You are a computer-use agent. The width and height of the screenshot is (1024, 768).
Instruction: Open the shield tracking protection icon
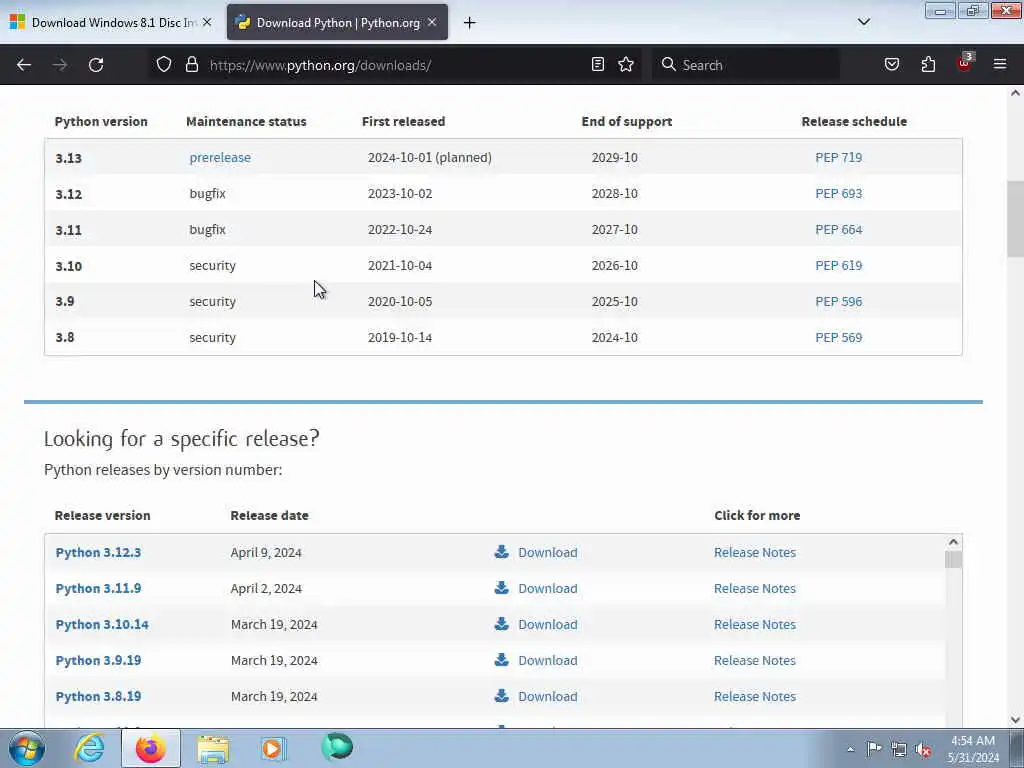164,65
